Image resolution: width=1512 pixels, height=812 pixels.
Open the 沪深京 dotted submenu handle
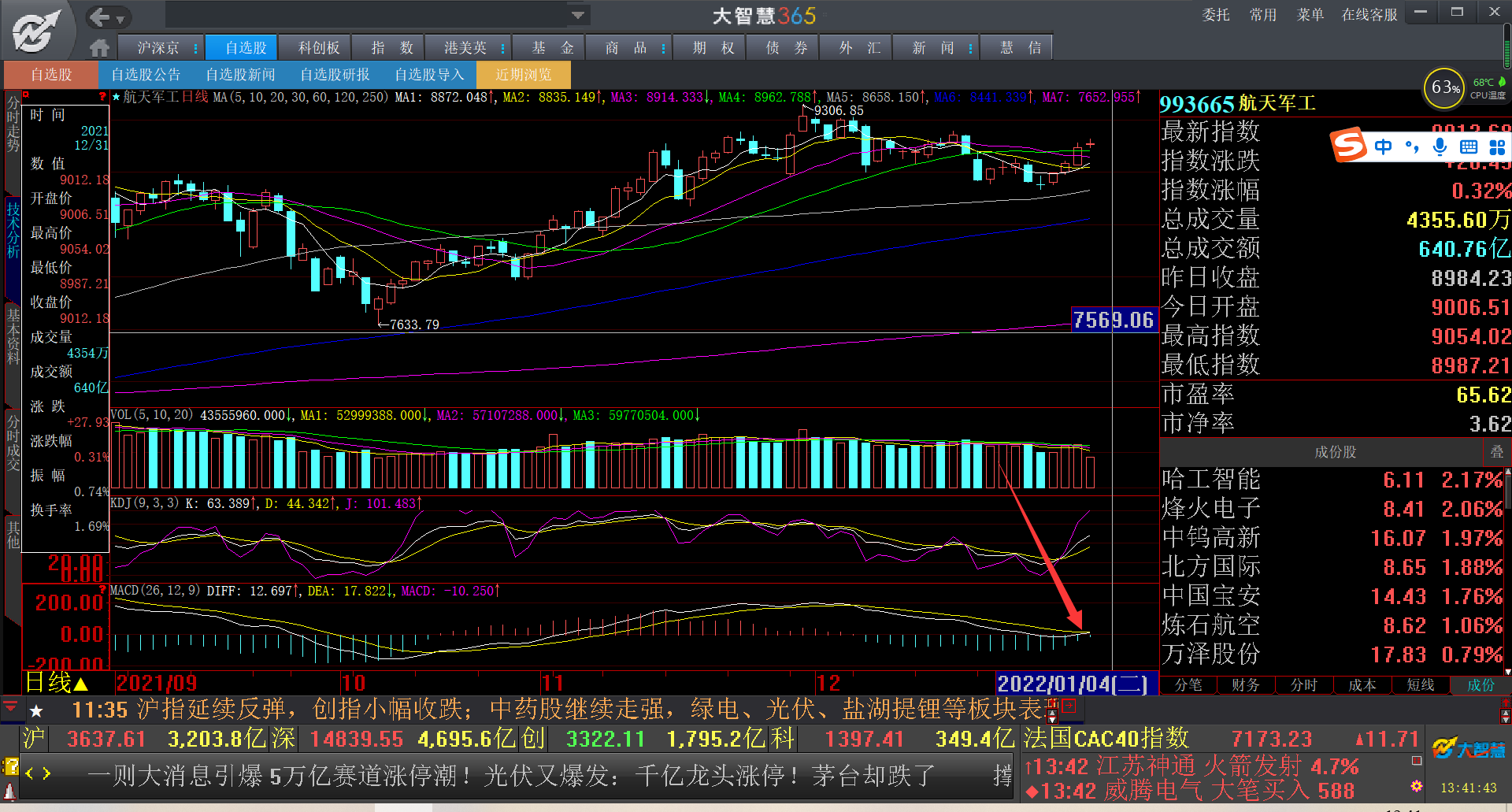point(196,48)
